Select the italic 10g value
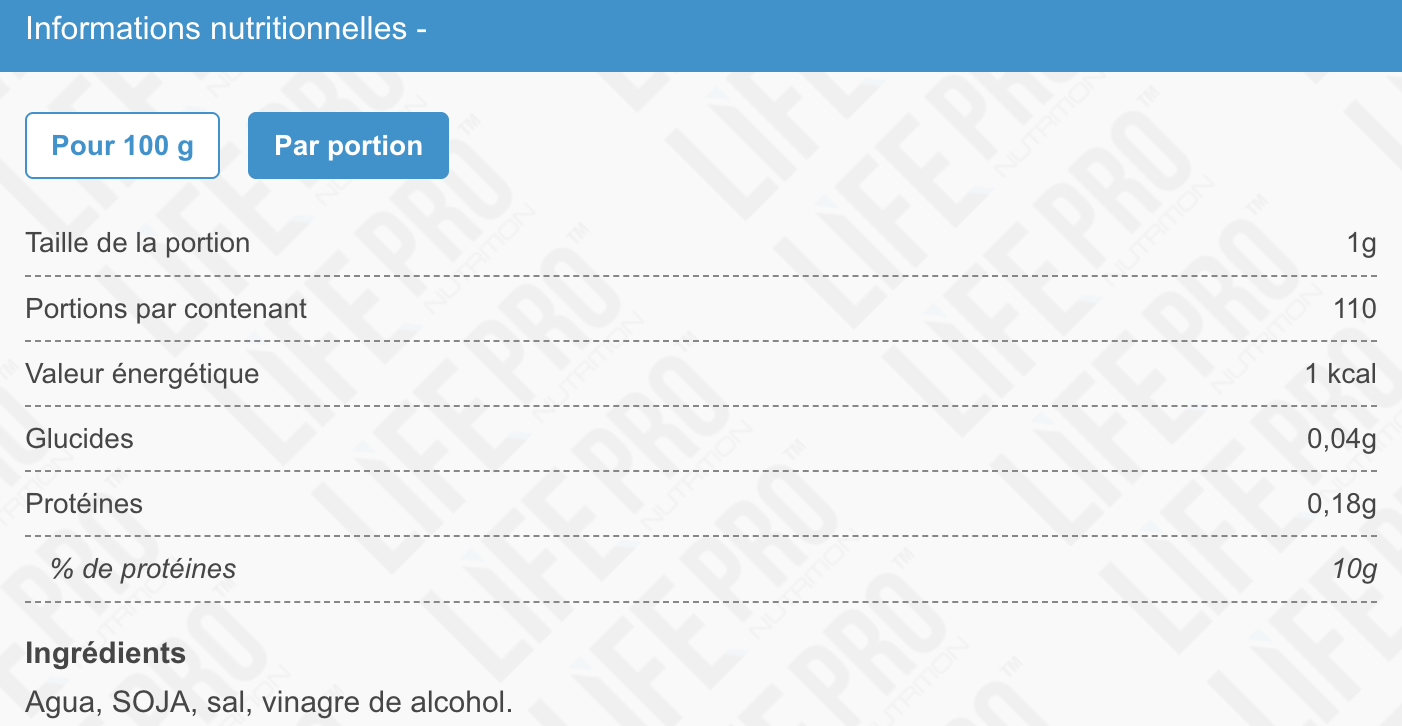 pos(1355,570)
